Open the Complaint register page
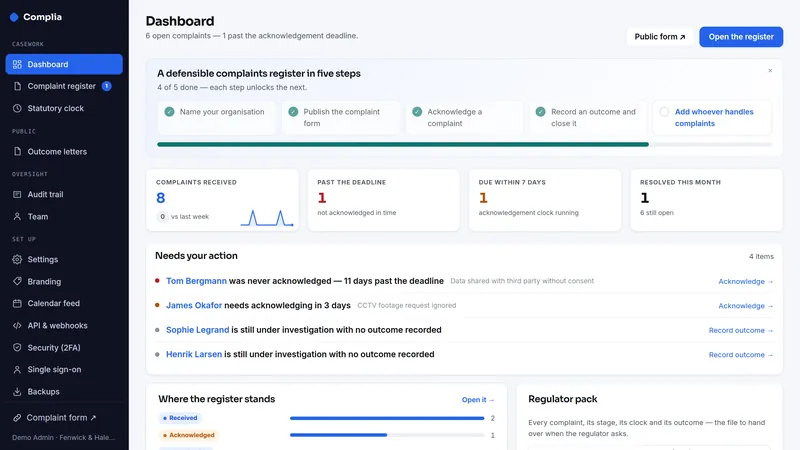The width and height of the screenshot is (800, 450). pyautogui.click(x=64, y=86)
